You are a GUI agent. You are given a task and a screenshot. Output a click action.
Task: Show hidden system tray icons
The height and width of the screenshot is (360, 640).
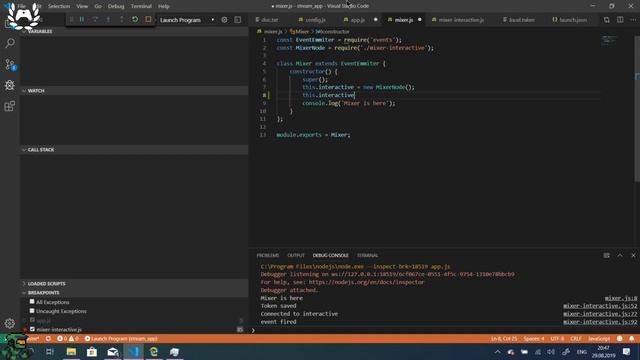point(497,352)
